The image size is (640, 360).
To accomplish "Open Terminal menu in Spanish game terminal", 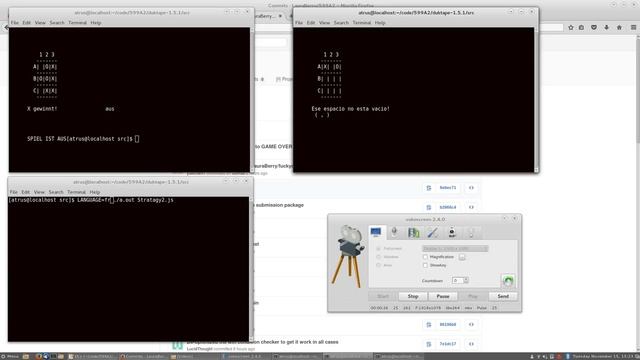I will tap(362, 23).
